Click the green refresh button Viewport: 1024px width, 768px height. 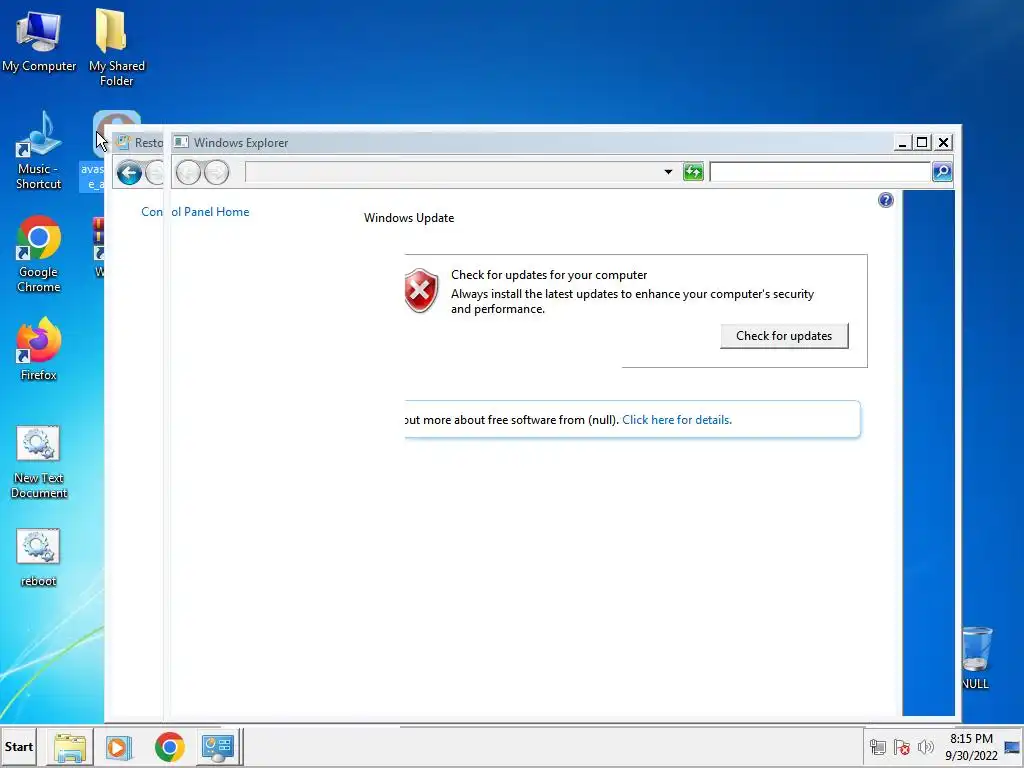[x=693, y=172]
